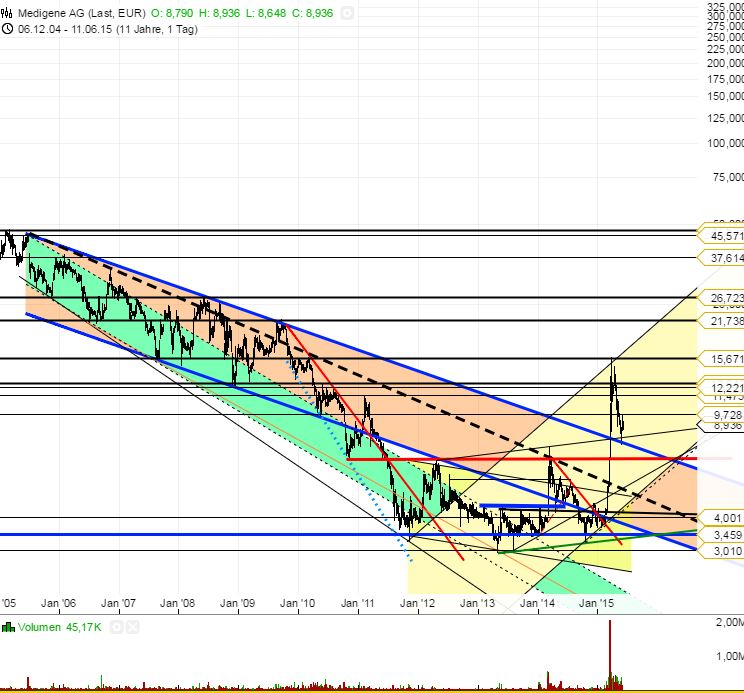744x693 pixels.
Task: Select the 45,571 price level label
Action: click(726, 236)
